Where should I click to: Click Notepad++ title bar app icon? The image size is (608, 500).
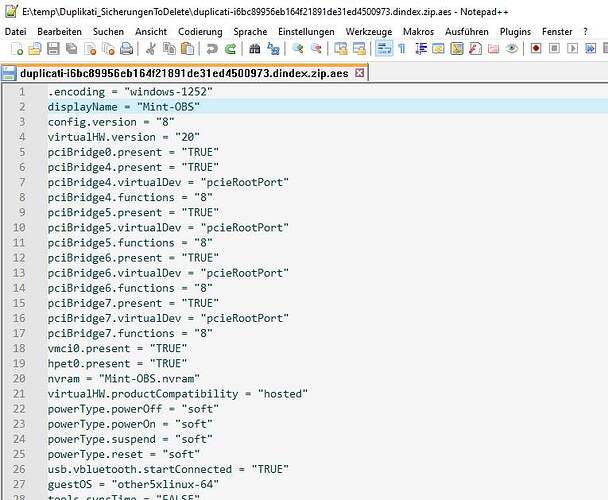12,11
